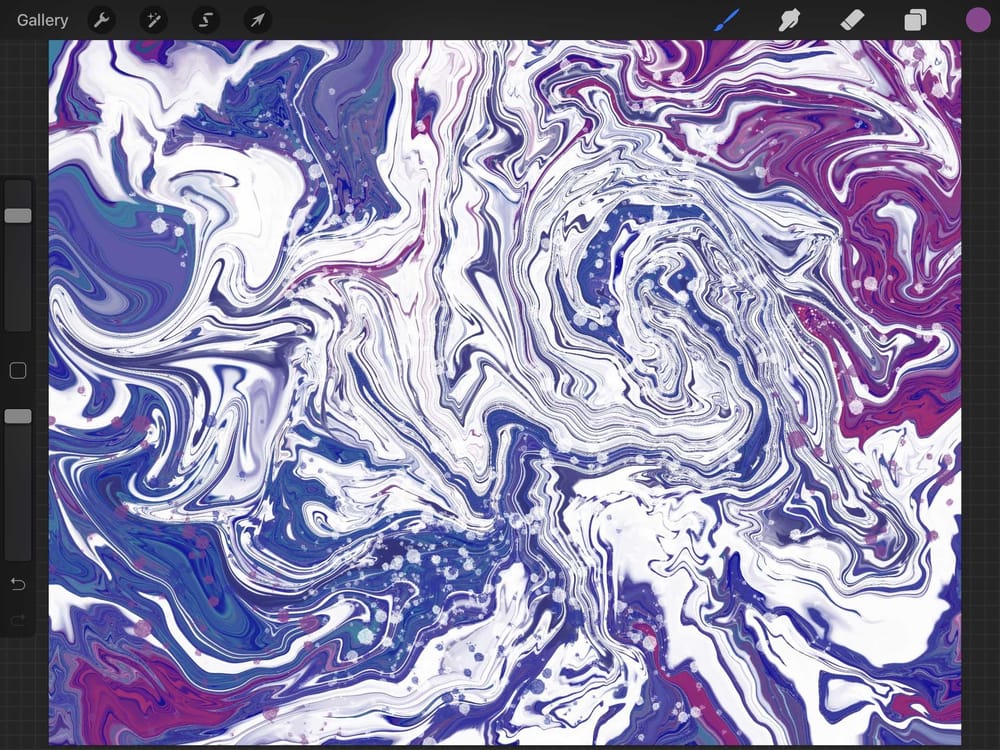Image resolution: width=1000 pixels, height=750 pixels.
Task: Open the Layers panel
Action: coord(915,20)
